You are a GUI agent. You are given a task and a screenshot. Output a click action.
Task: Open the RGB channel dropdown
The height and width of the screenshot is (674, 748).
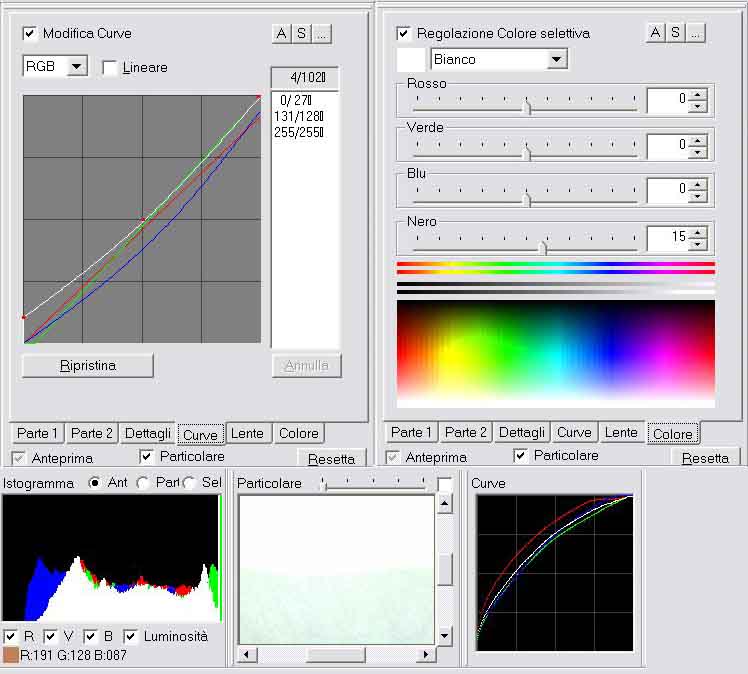tap(78, 67)
